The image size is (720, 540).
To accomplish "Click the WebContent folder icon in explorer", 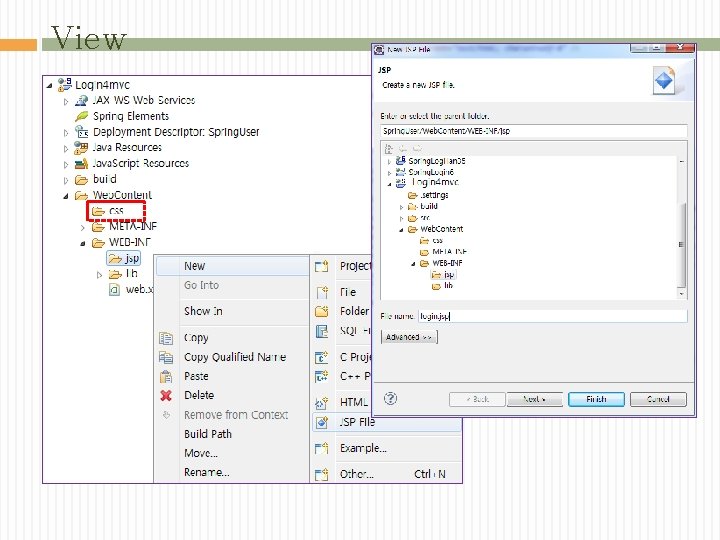I will click(81, 195).
